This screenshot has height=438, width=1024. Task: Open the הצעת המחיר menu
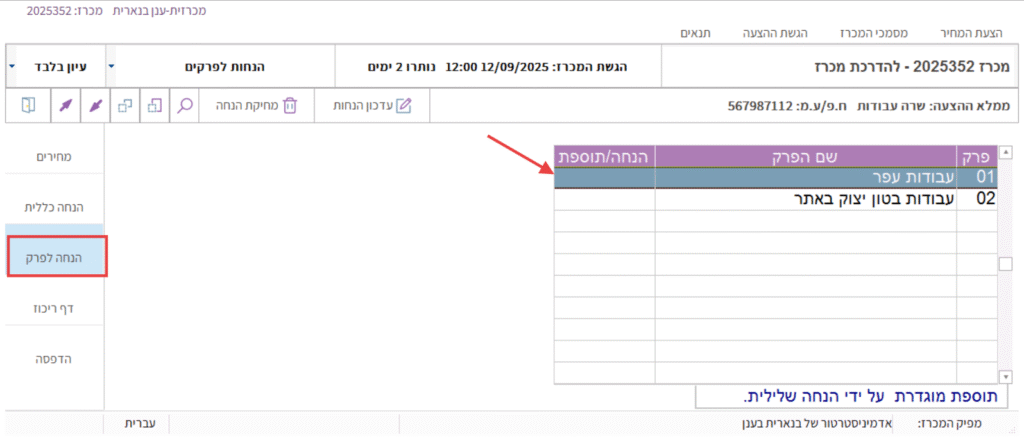click(973, 33)
